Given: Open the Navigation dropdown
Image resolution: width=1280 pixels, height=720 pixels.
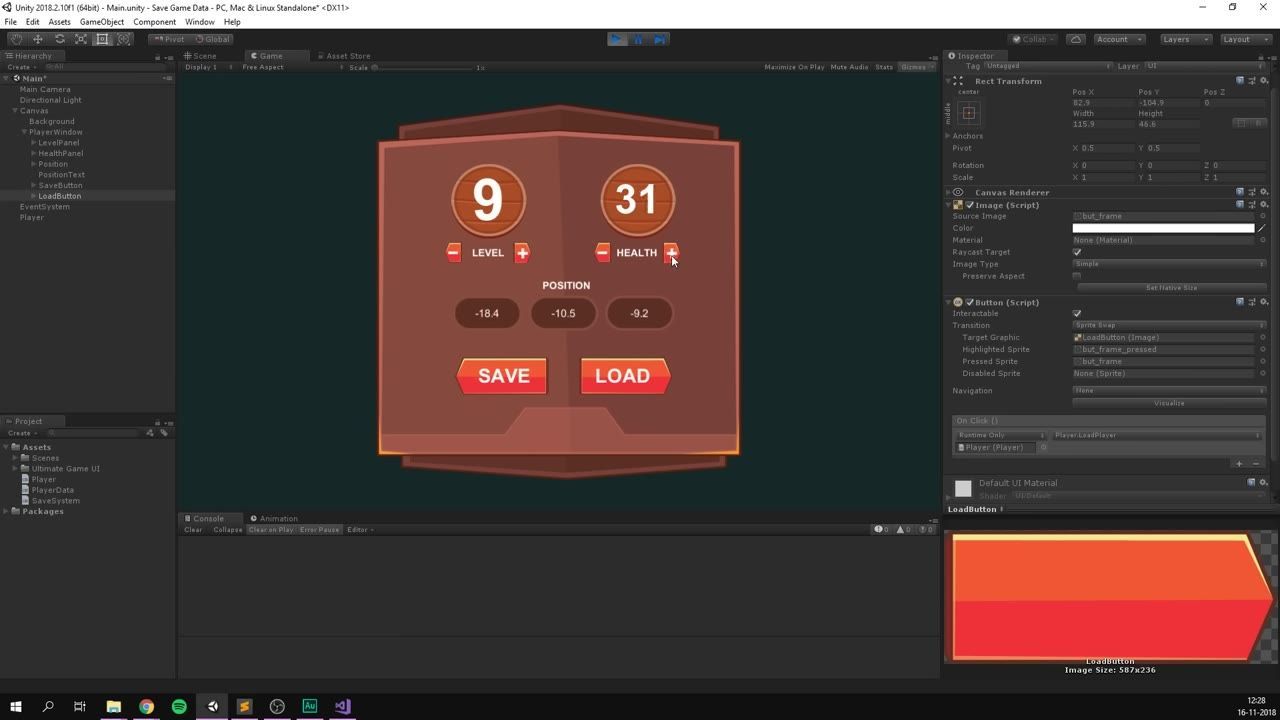Looking at the screenshot, I should point(1169,391).
